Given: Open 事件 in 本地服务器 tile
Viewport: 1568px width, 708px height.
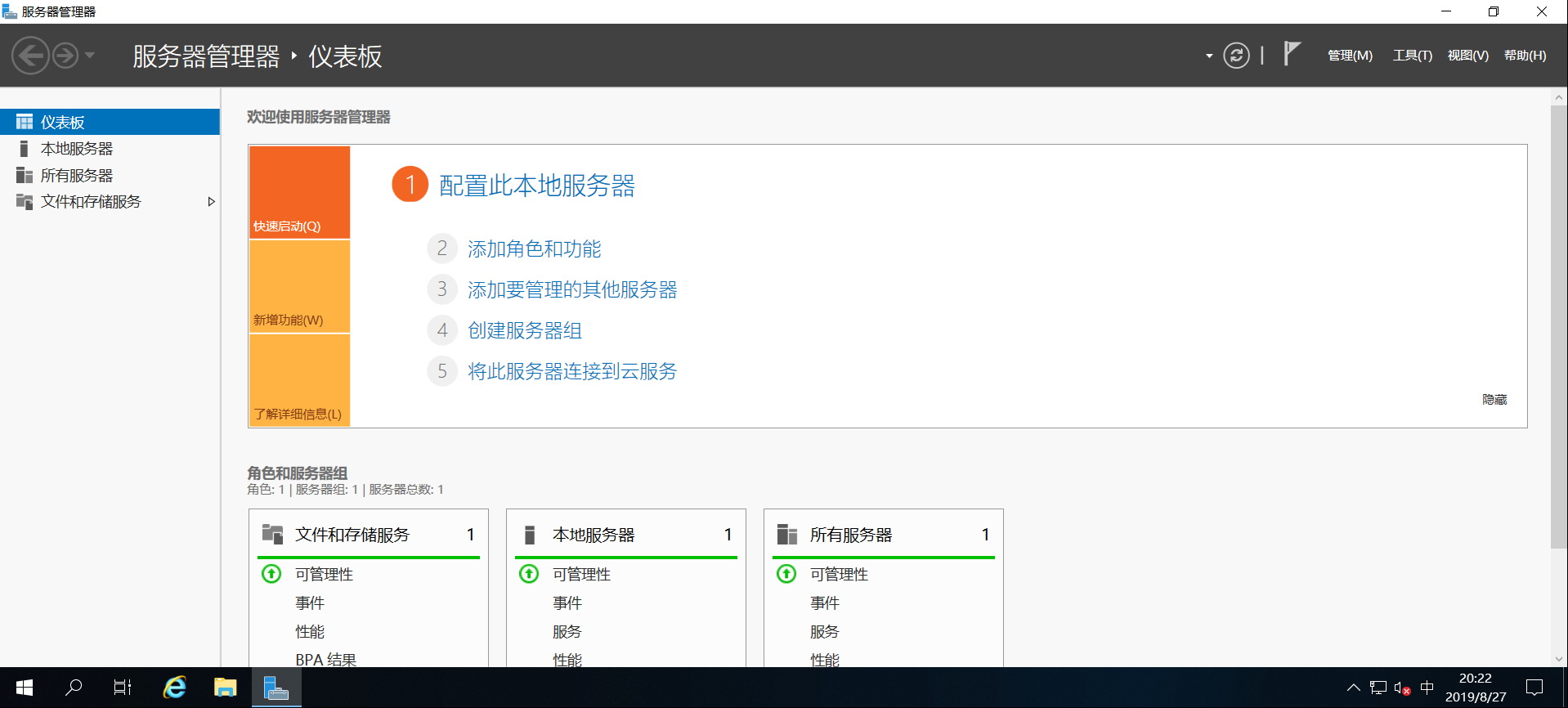Looking at the screenshot, I should (x=567, y=603).
